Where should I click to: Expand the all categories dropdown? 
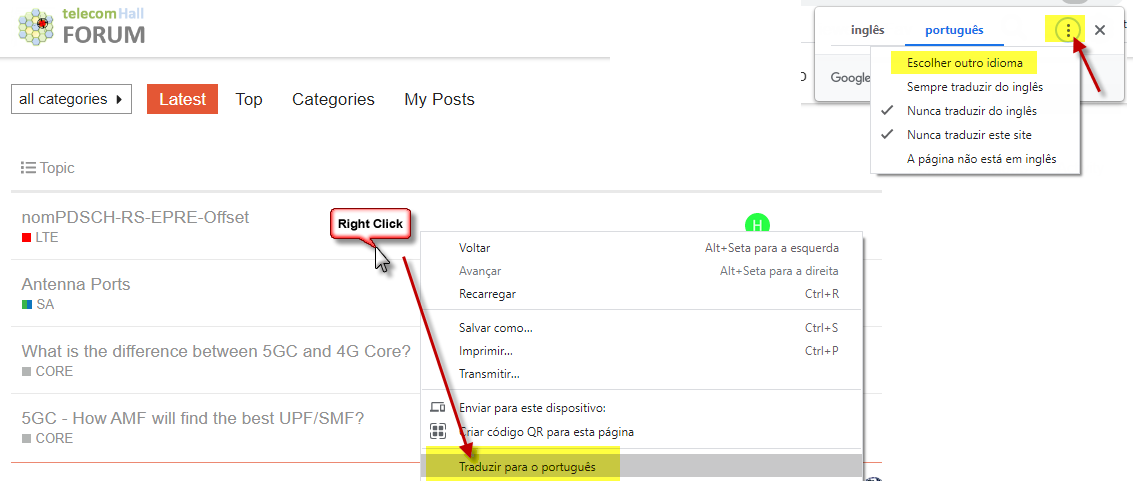(x=71, y=99)
